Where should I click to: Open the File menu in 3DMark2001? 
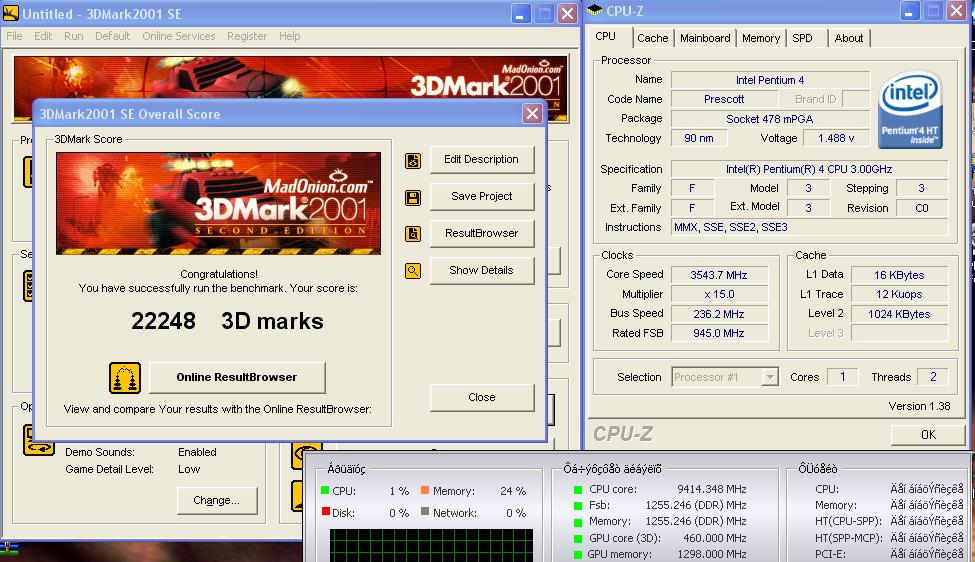coord(14,36)
